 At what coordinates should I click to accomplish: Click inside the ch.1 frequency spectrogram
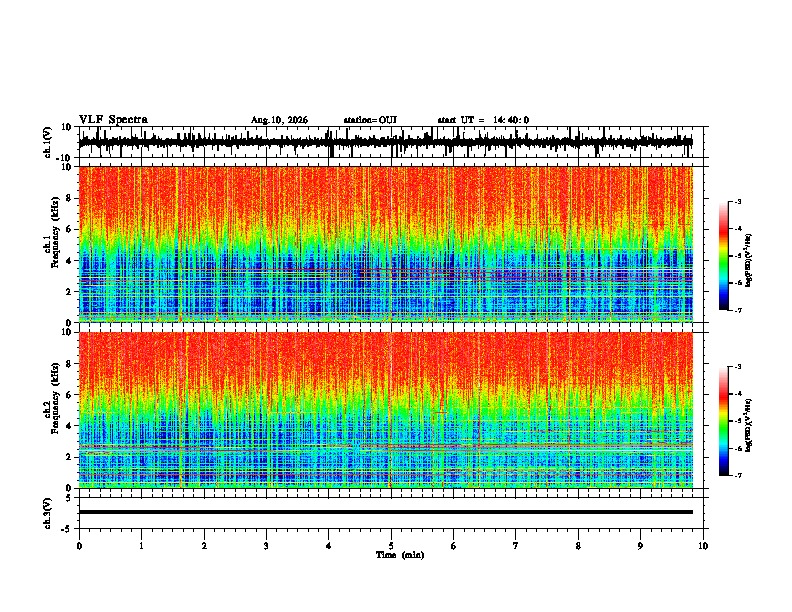(385, 244)
